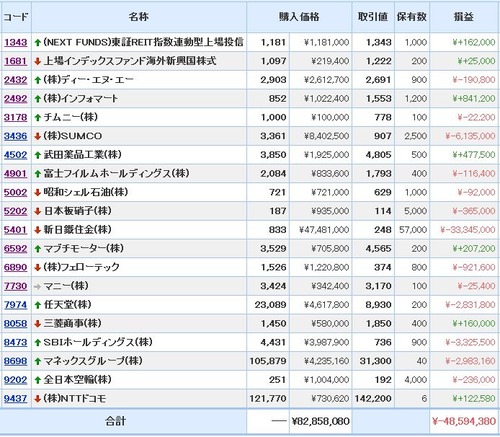Image resolution: width=500 pixels, height=437 pixels.
Task: Click red down arrow beside 上場インデックスファンド
Action: pyautogui.click(x=38, y=61)
